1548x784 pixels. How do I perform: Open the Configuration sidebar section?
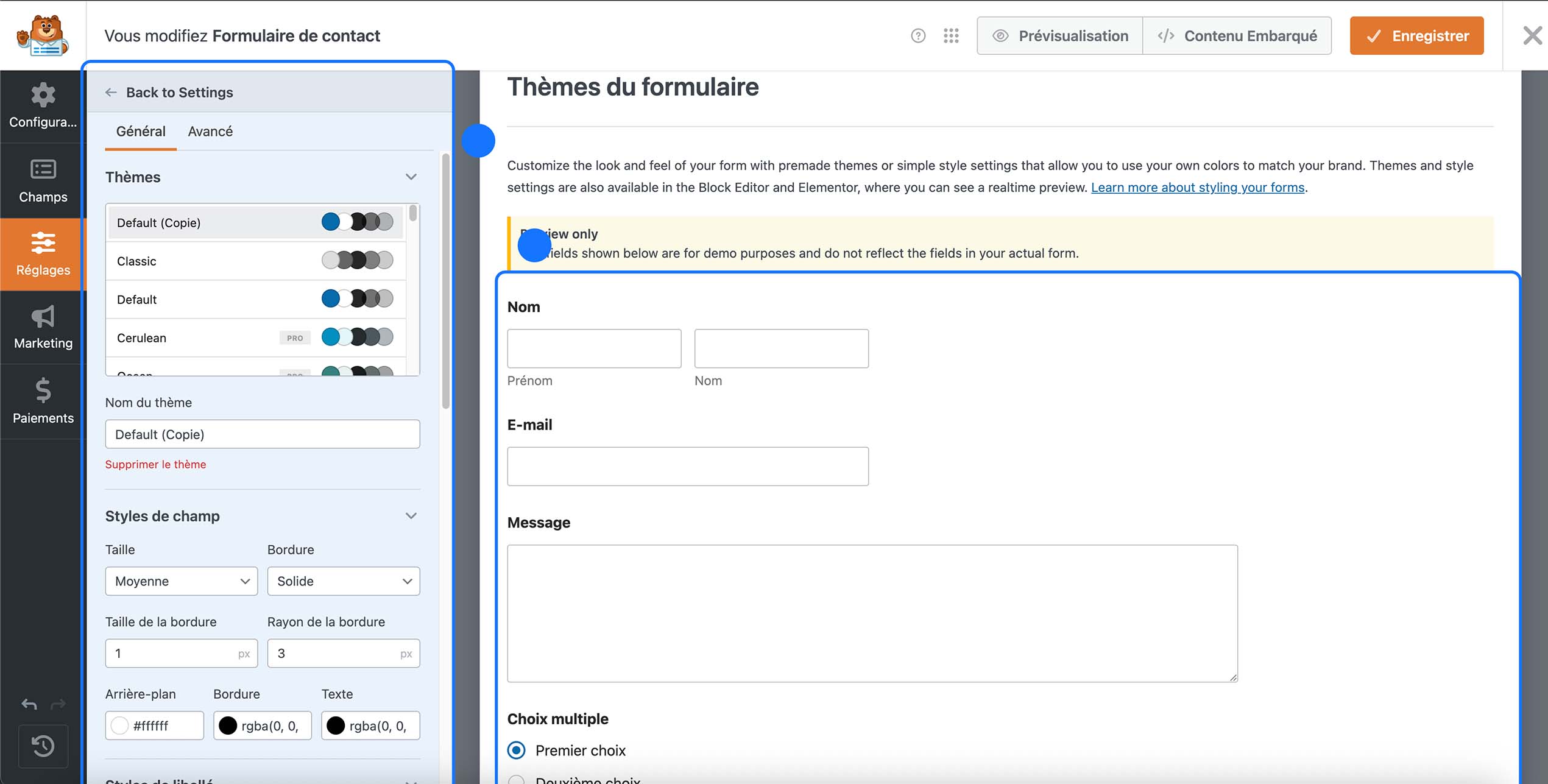point(42,107)
